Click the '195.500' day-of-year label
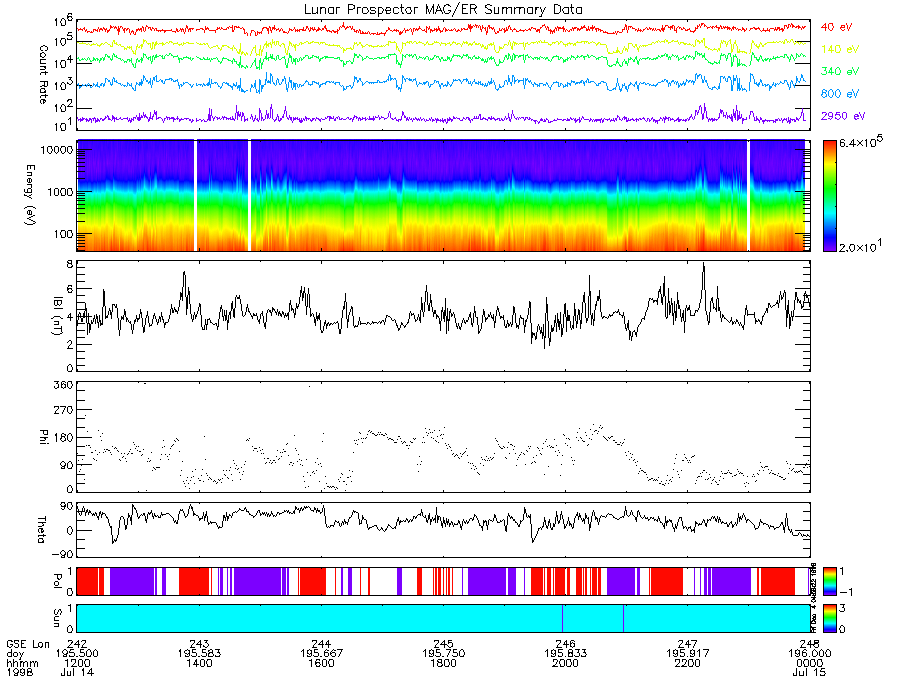 (77, 654)
